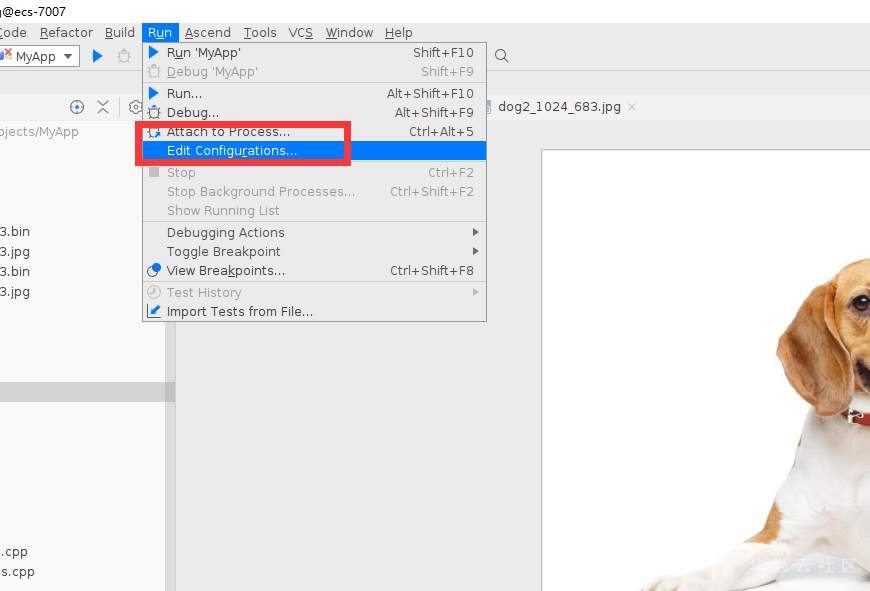Close the dog2_1024_683.jpg tab
This screenshot has width=870, height=591.
(x=631, y=107)
